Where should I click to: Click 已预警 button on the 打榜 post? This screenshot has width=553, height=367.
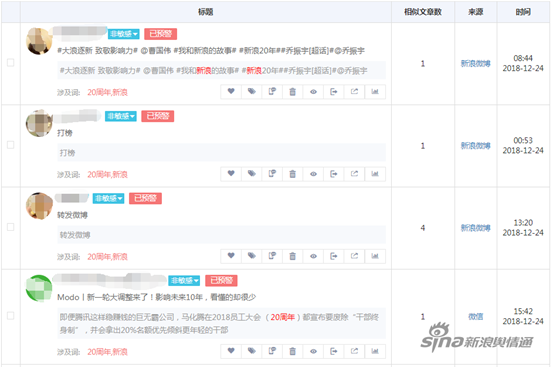(158, 116)
